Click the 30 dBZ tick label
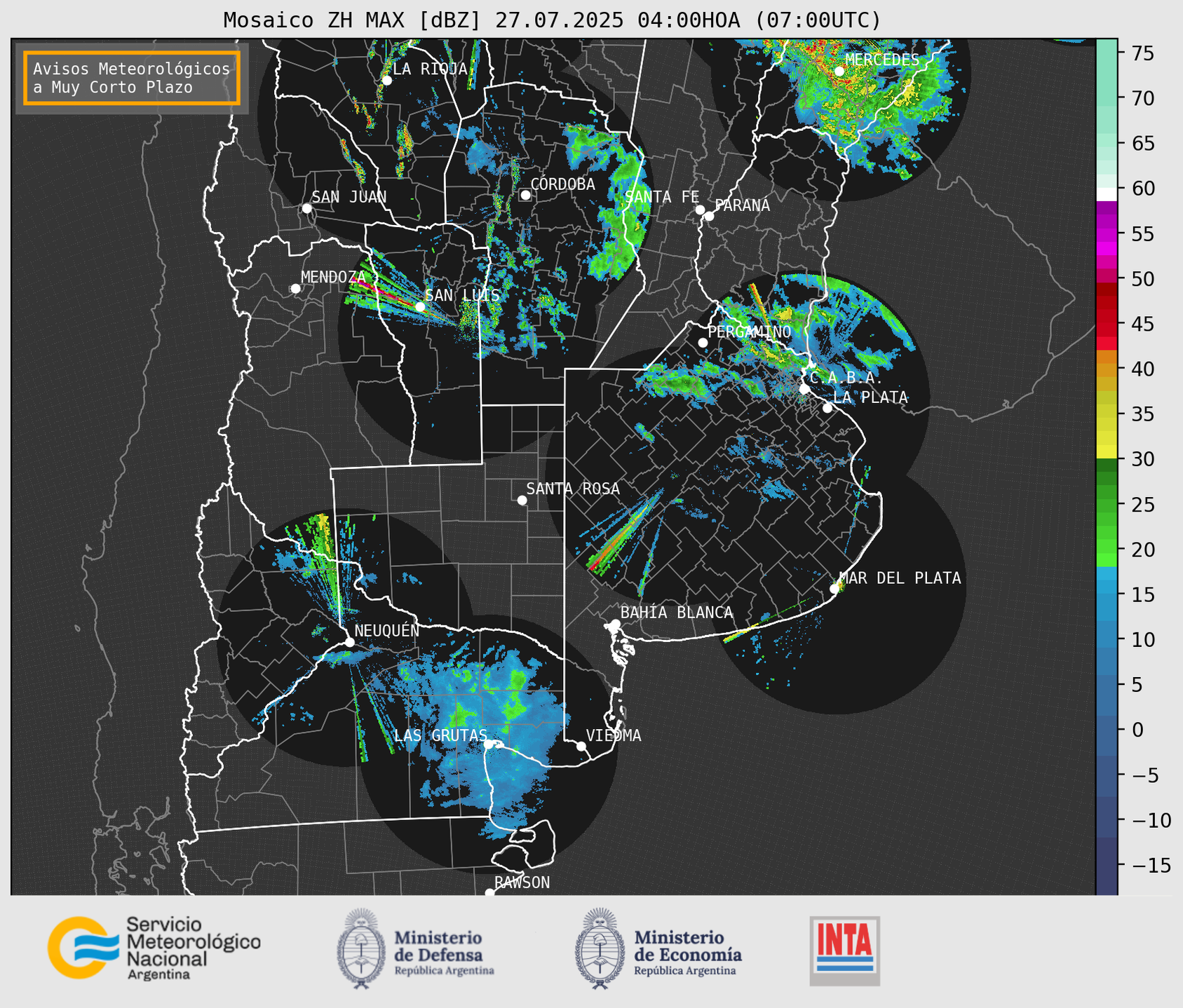Screen dimensions: 1183x1008 [1143, 459]
